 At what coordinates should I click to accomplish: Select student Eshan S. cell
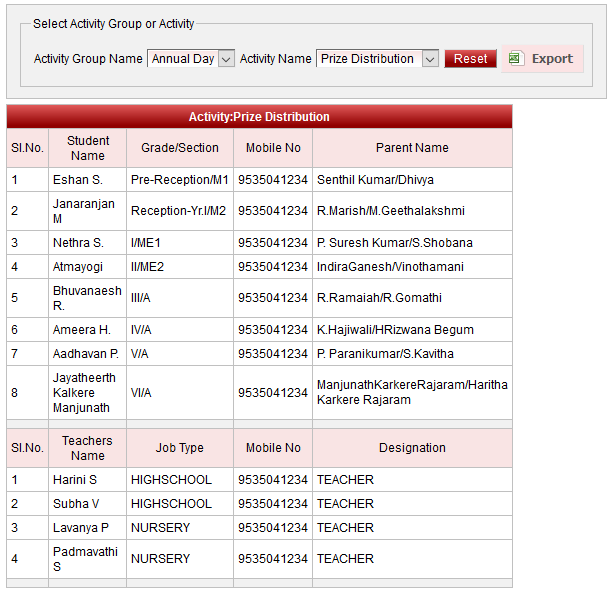[78, 180]
